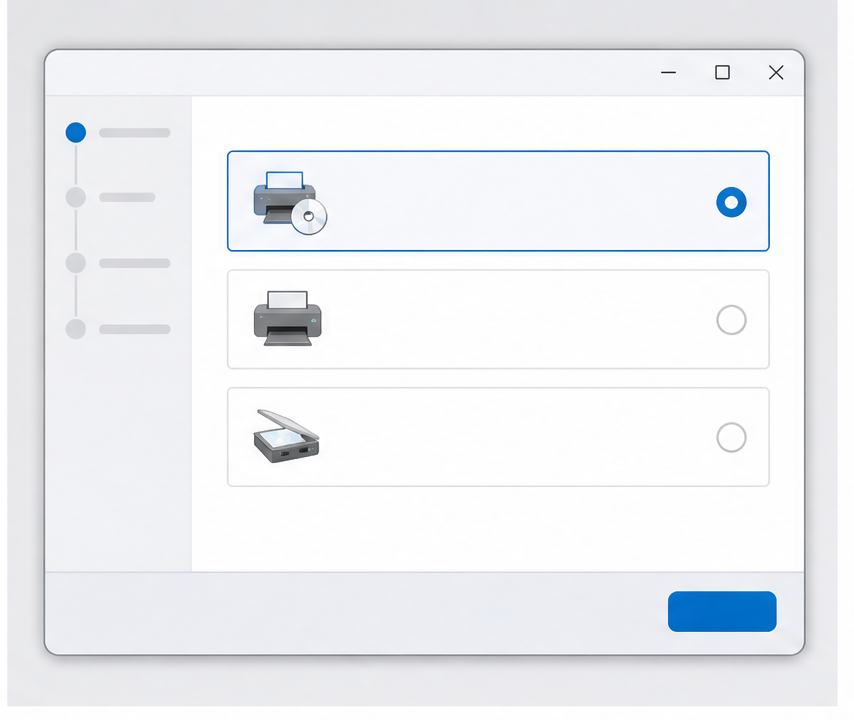Maximize the setup wizard window

pyautogui.click(x=722, y=72)
